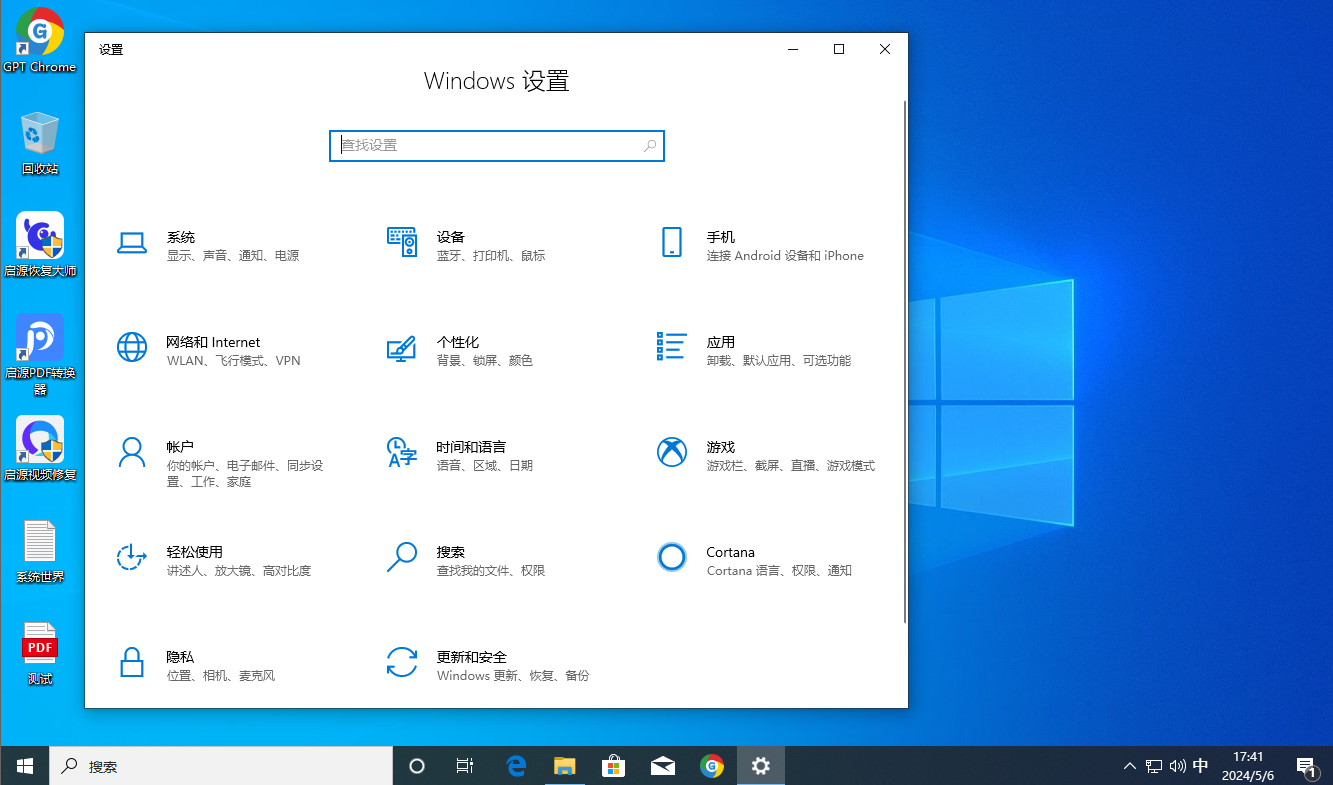Click the 网络和 Internet heading text
Image resolution: width=1333 pixels, height=785 pixels.
213,342
